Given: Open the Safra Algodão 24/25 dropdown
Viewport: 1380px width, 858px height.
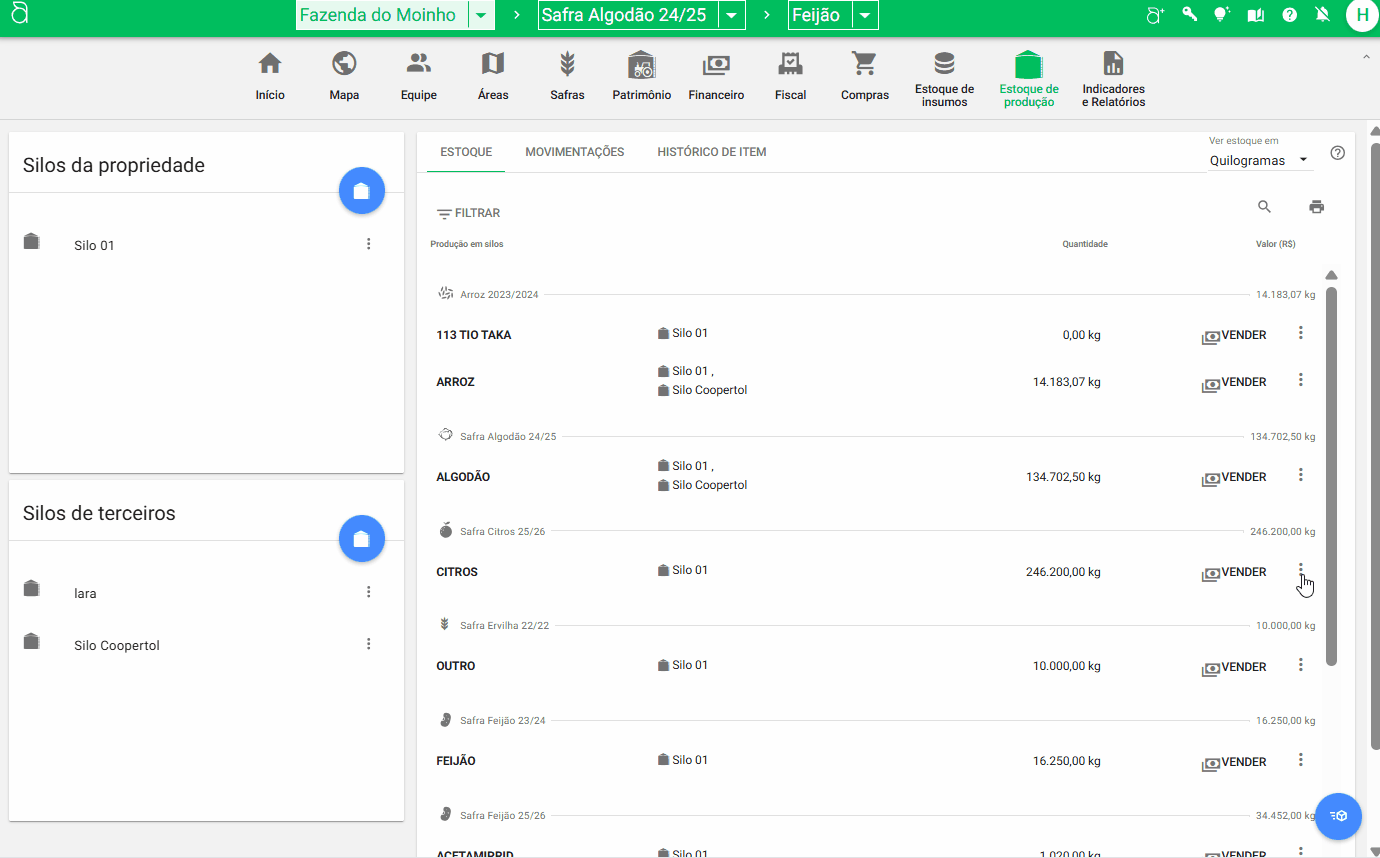Looking at the screenshot, I should 732,15.
